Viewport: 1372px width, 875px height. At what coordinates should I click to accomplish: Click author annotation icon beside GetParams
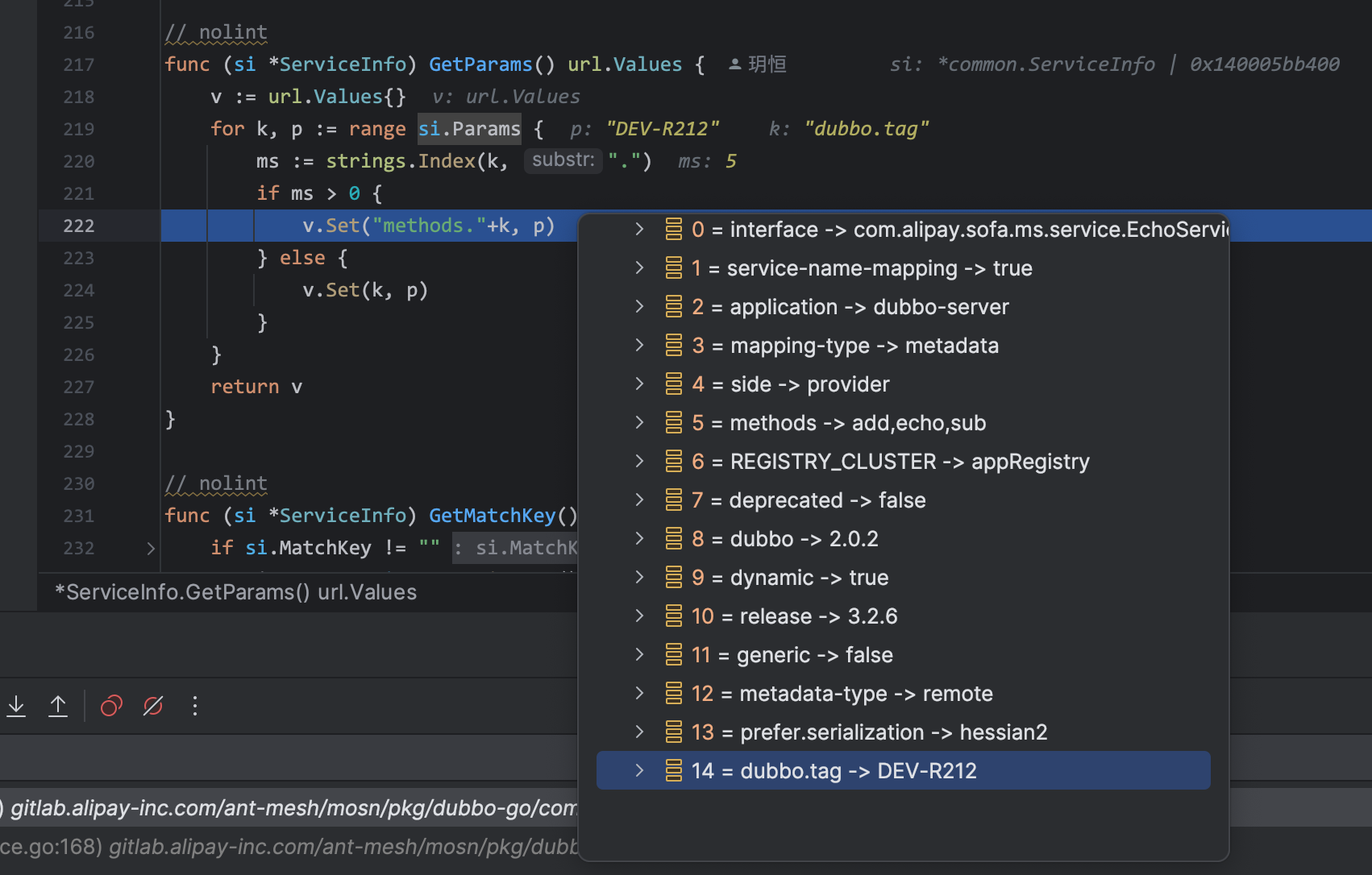pos(735,64)
